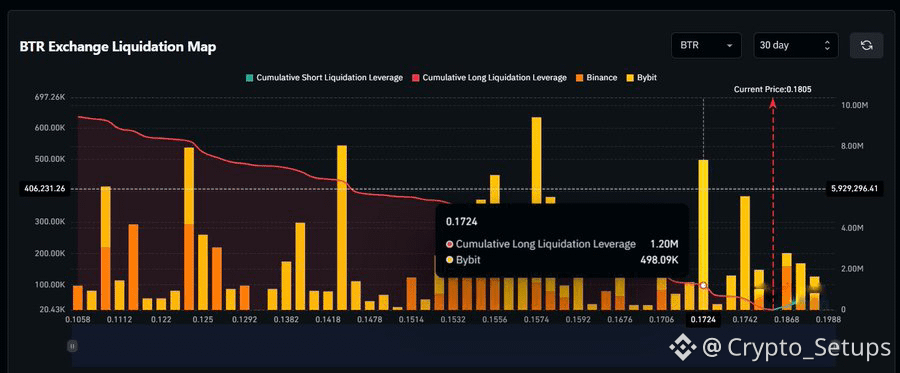Click the red long liquidation legend swatch
The width and height of the screenshot is (900, 373).
(415, 77)
